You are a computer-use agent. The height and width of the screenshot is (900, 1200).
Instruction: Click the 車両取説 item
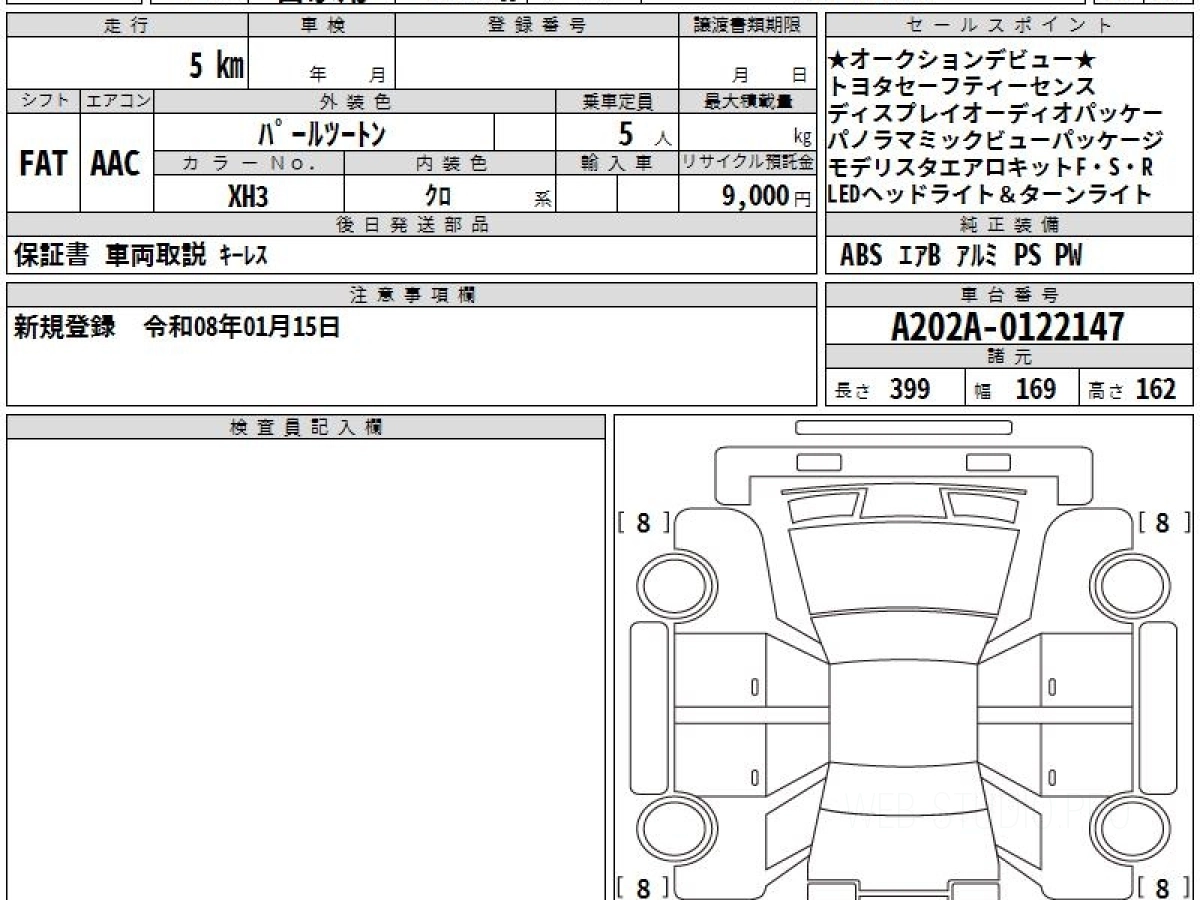(156, 256)
